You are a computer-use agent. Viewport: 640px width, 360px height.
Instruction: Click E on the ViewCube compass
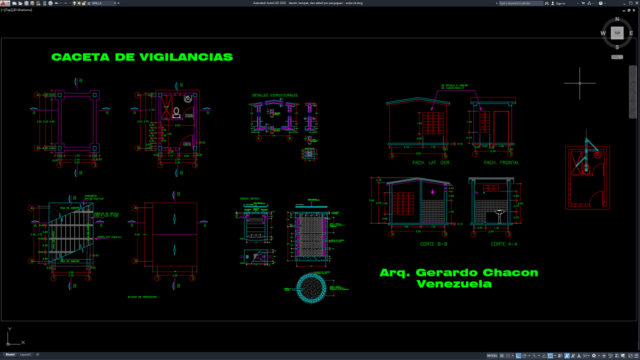pos(631,33)
